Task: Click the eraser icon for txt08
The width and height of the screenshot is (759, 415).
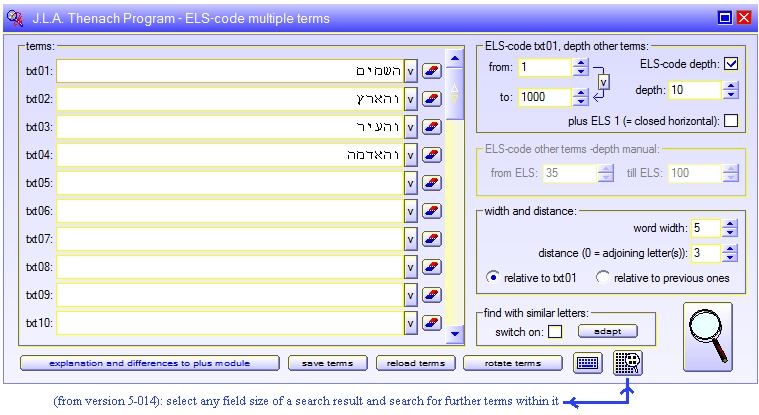Action: (432, 267)
